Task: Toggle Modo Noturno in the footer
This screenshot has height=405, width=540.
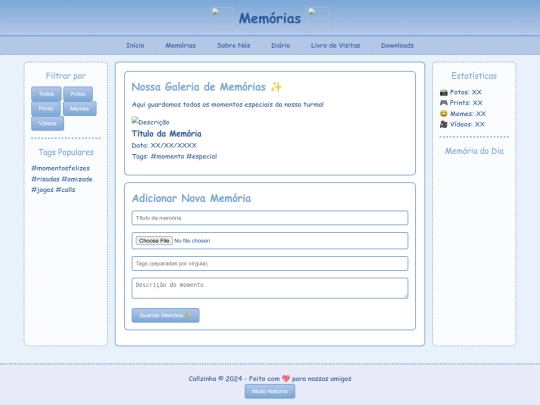Action: (x=270, y=391)
